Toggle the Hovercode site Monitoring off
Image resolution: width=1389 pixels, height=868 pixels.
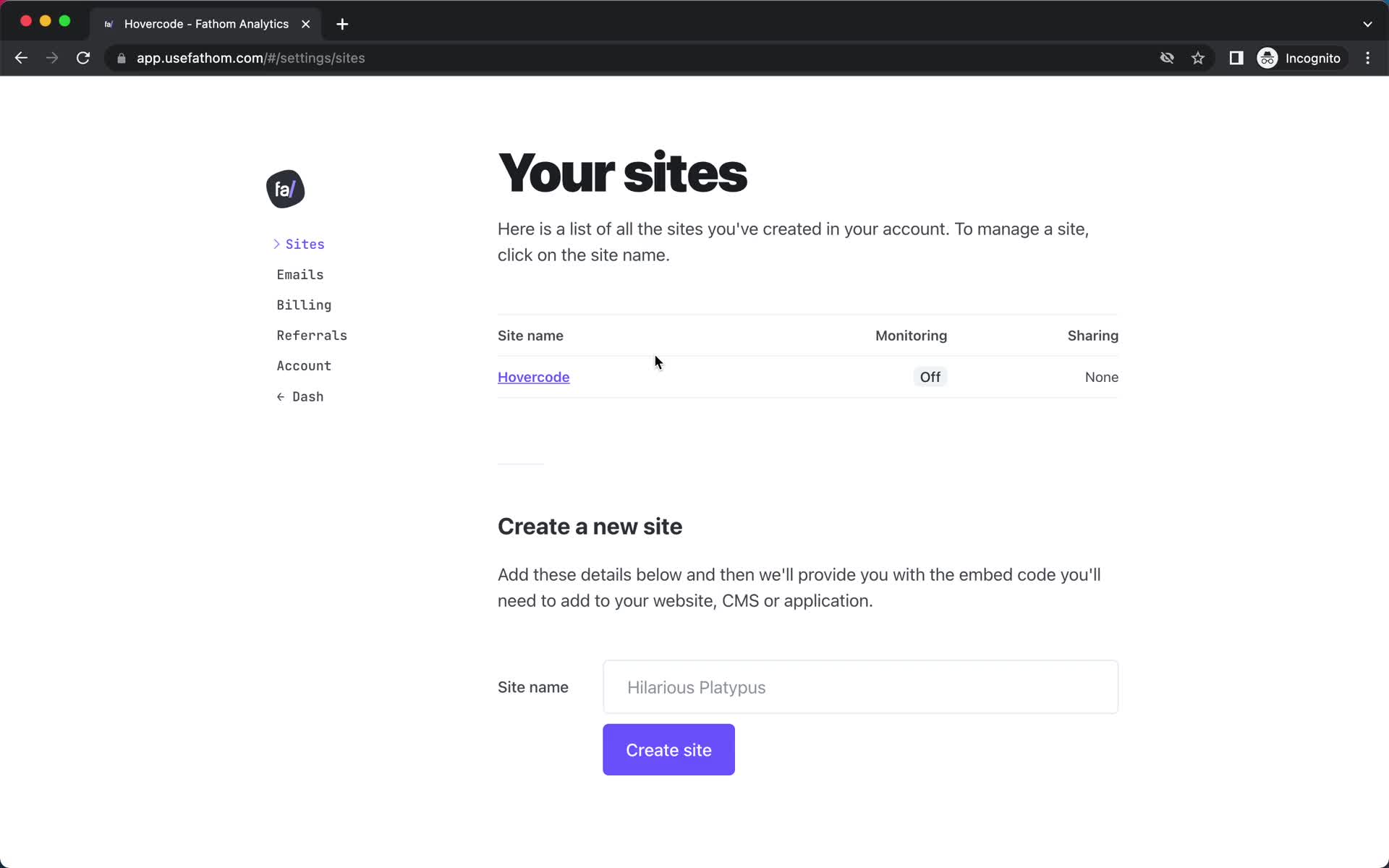click(x=929, y=376)
